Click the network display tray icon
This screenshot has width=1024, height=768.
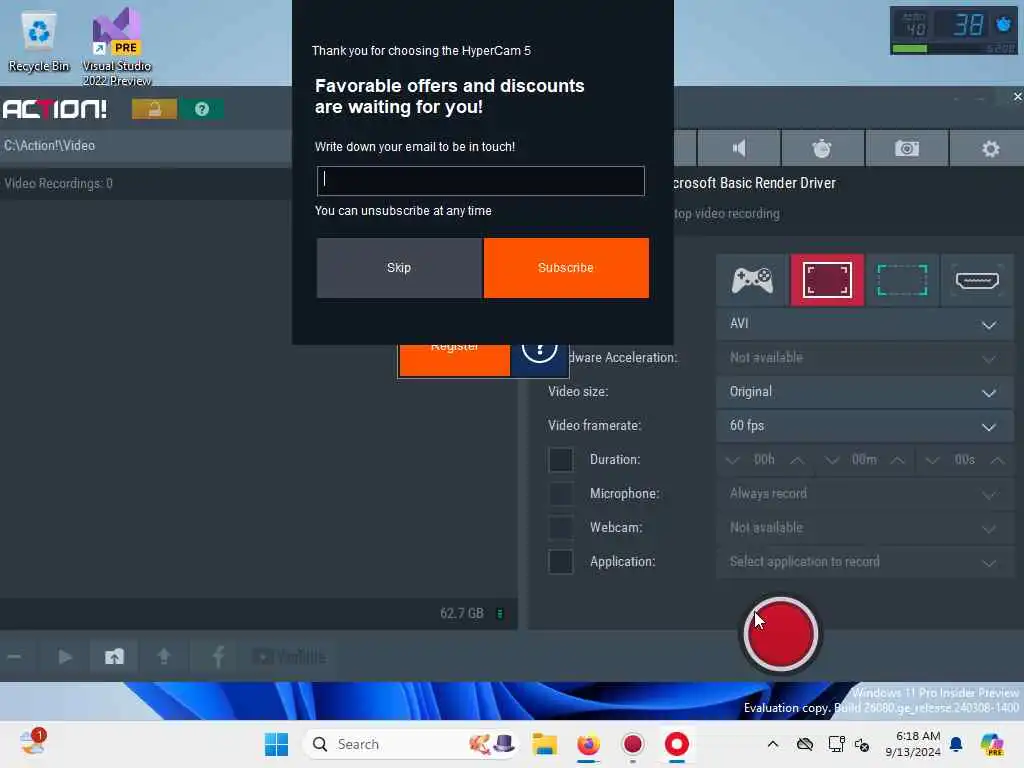(x=836, y=744)
